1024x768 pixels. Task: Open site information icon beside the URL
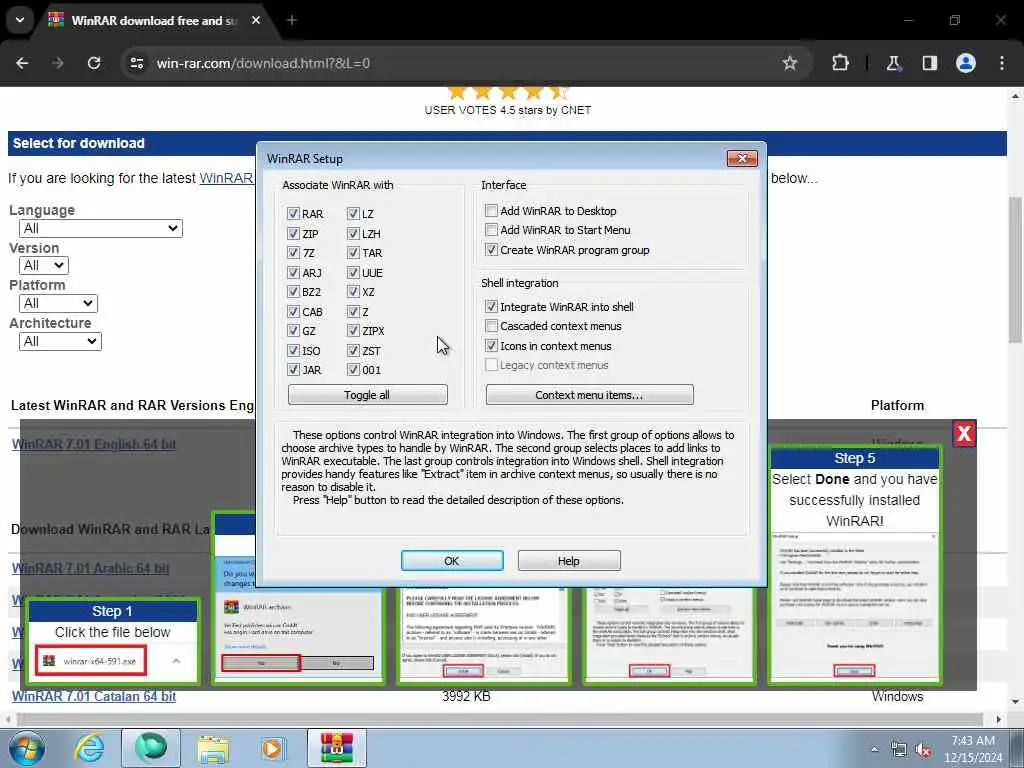pos(136,63)
